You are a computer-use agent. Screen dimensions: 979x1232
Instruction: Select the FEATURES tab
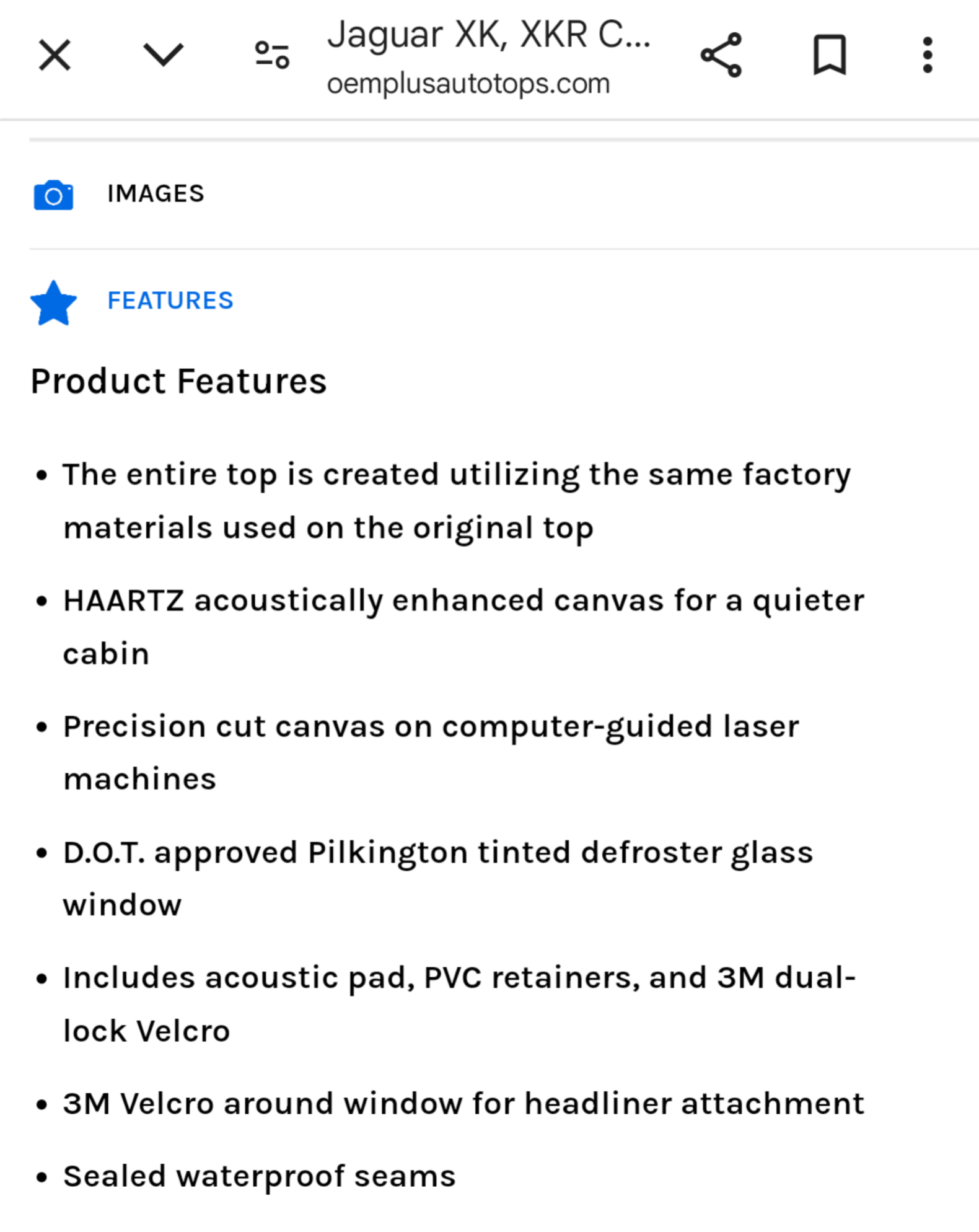pos(170,301)
